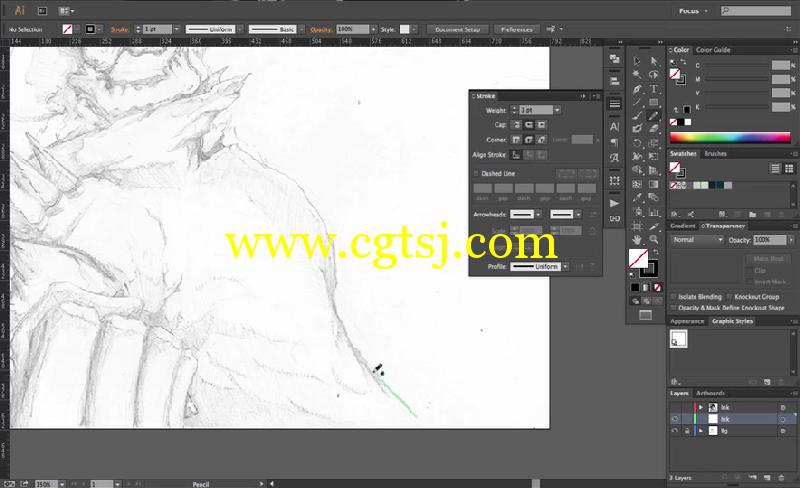Expand the Bg layer triangle
Screen dimensions: 800x488
(x=701, y=431)
